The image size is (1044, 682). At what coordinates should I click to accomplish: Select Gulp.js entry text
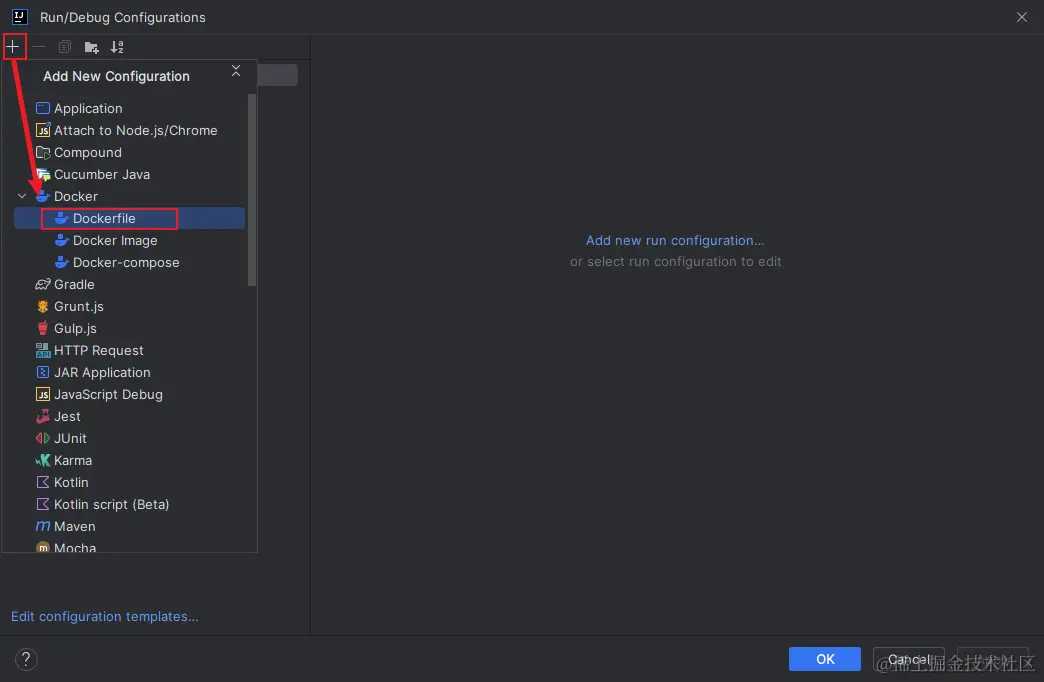coord(75,328)
